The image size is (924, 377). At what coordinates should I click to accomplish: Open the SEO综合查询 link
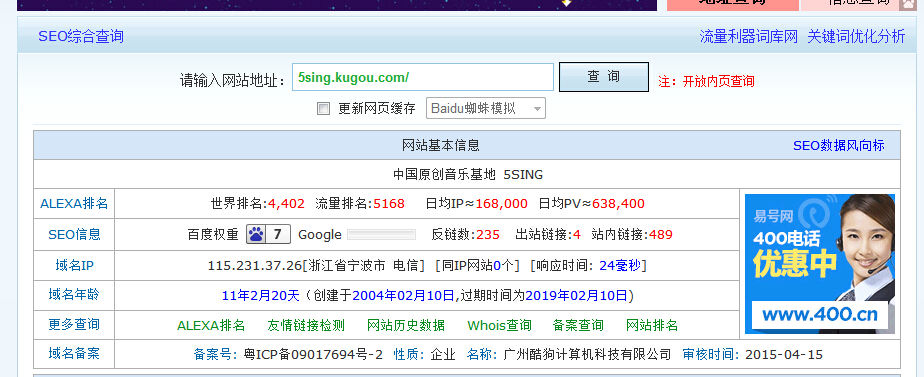click(81, 37)
